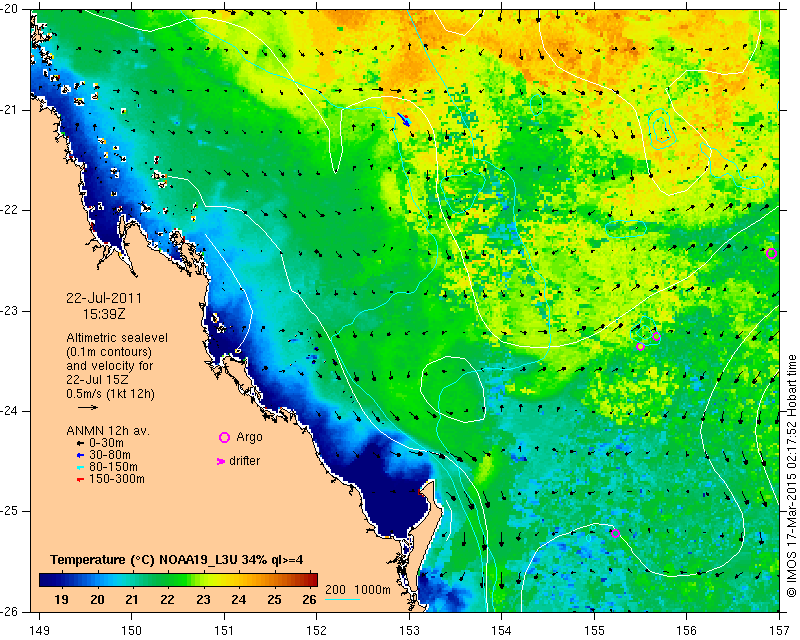Click the colorbar tick label 19

tap(61, 600)
